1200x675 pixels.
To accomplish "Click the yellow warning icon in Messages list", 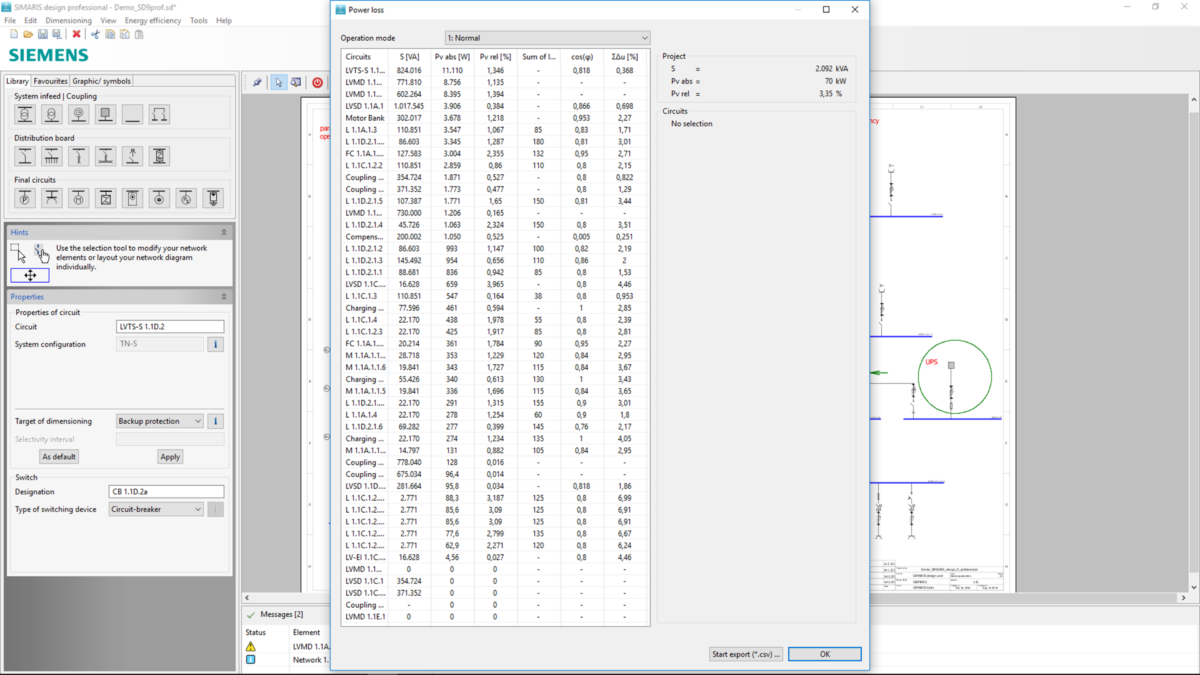I will pyautogui.click(x=251, y=646).
